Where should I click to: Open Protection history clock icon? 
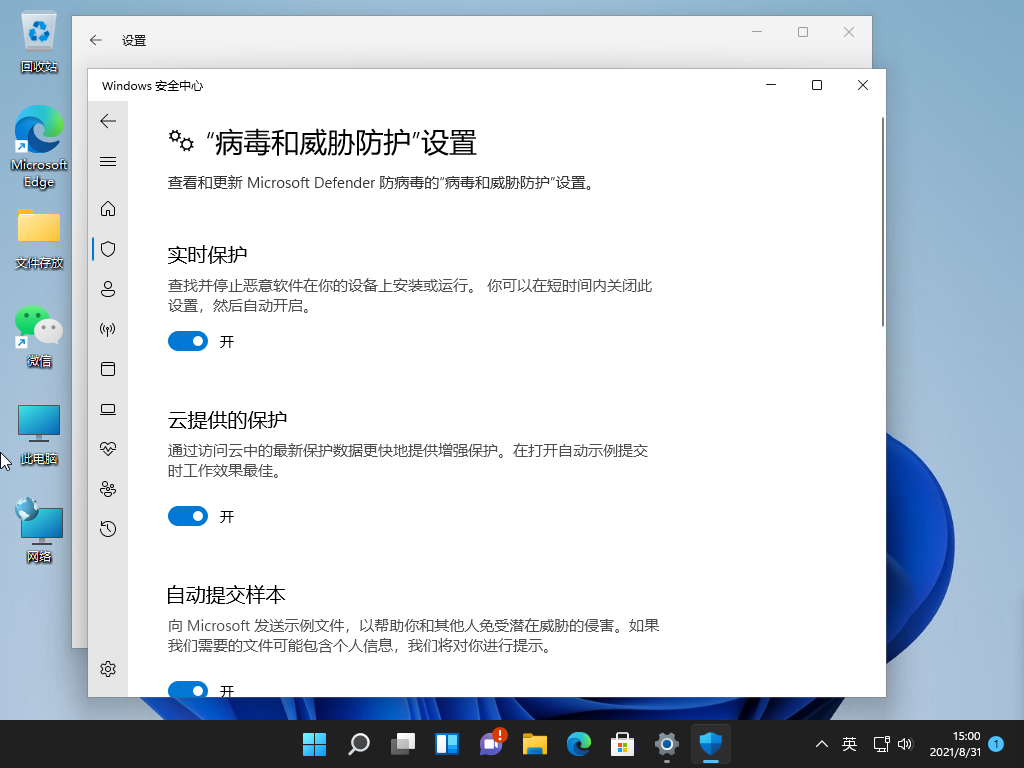tap(108, 529)
